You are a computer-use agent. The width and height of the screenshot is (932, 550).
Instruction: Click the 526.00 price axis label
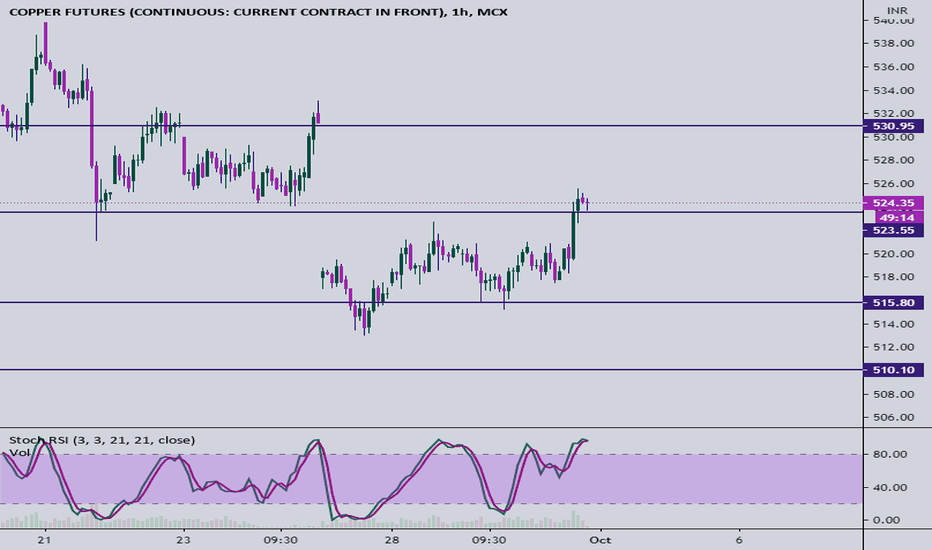pyautogui.click(x=893, y=184)
